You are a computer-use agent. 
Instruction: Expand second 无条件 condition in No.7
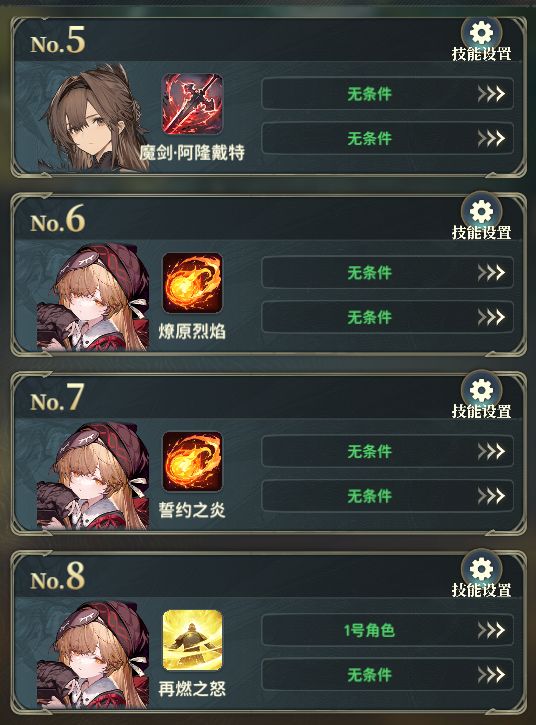click(x=388, y=496)
